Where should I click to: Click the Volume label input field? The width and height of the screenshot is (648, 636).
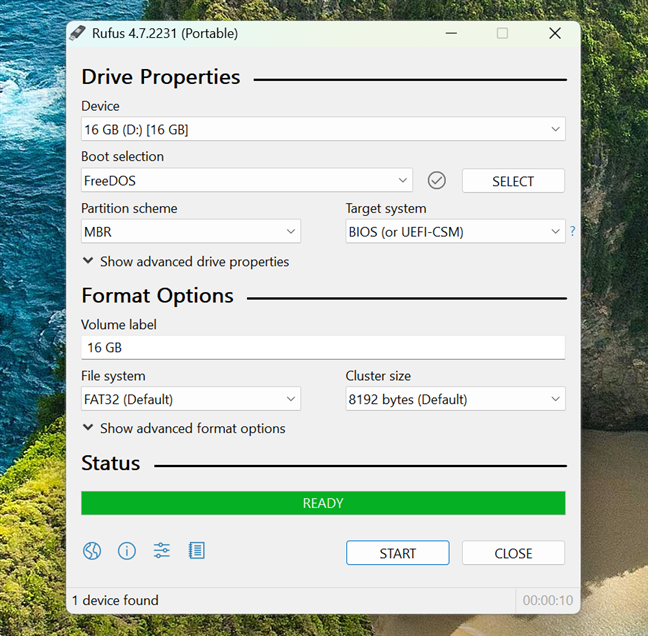tap(323, 348)
